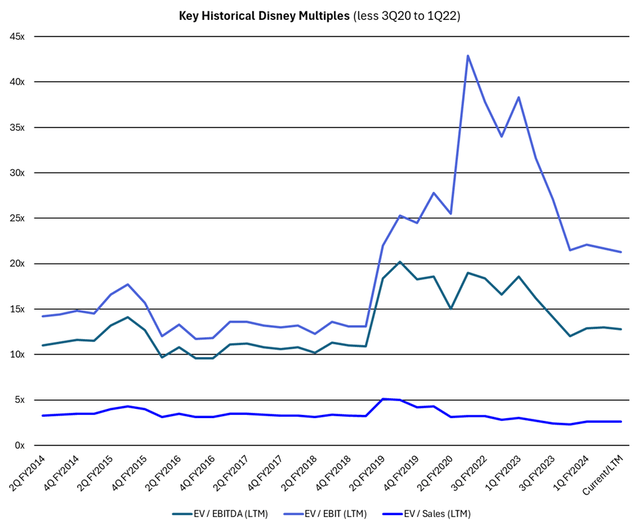The height and width of the screenshot is (529, 640).
Task: Click the EV / EBITDA line's peak at 4Q FY2019
Action: tap(400, 262)
